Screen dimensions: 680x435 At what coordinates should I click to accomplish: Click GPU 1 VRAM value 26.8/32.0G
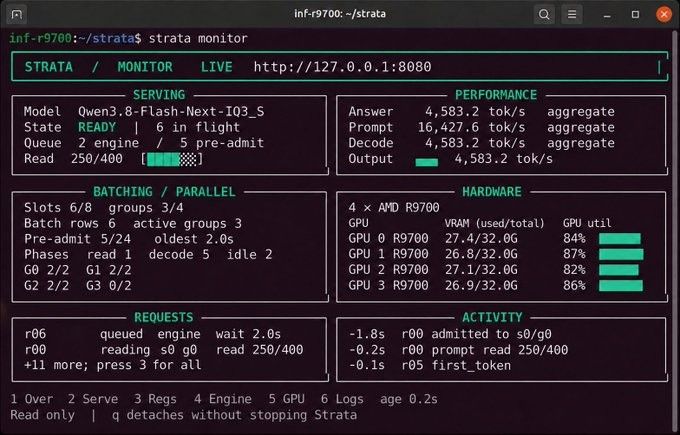pyautogui.click(x=481, y=254)
